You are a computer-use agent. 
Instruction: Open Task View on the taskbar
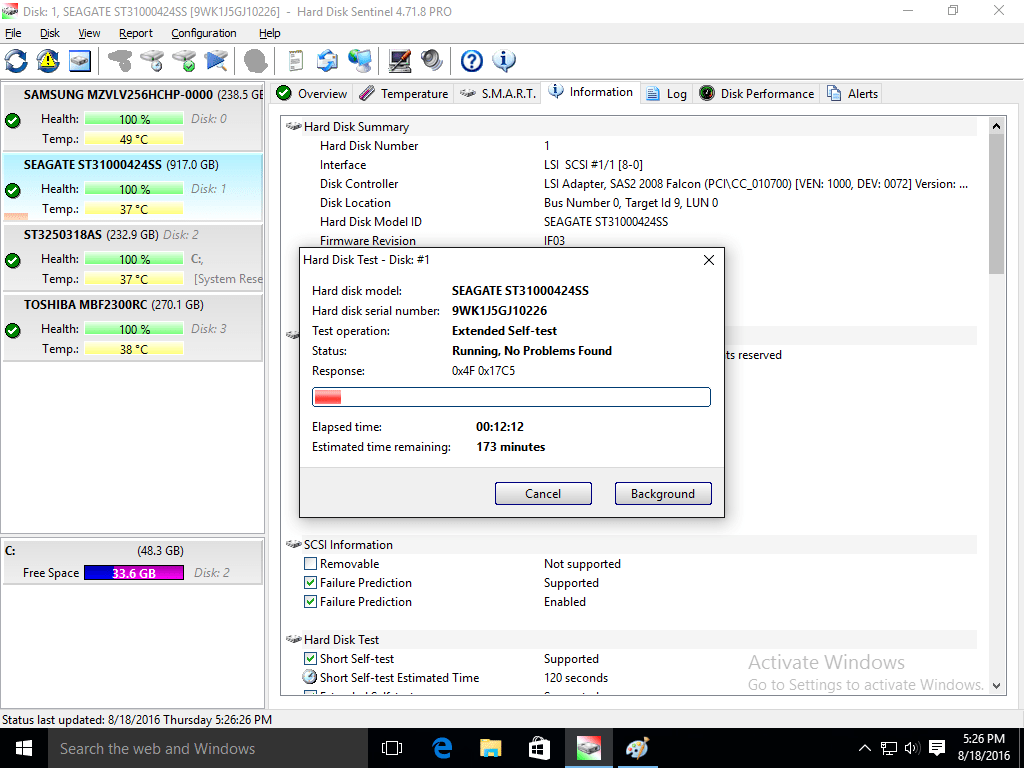tap(392, 748)
